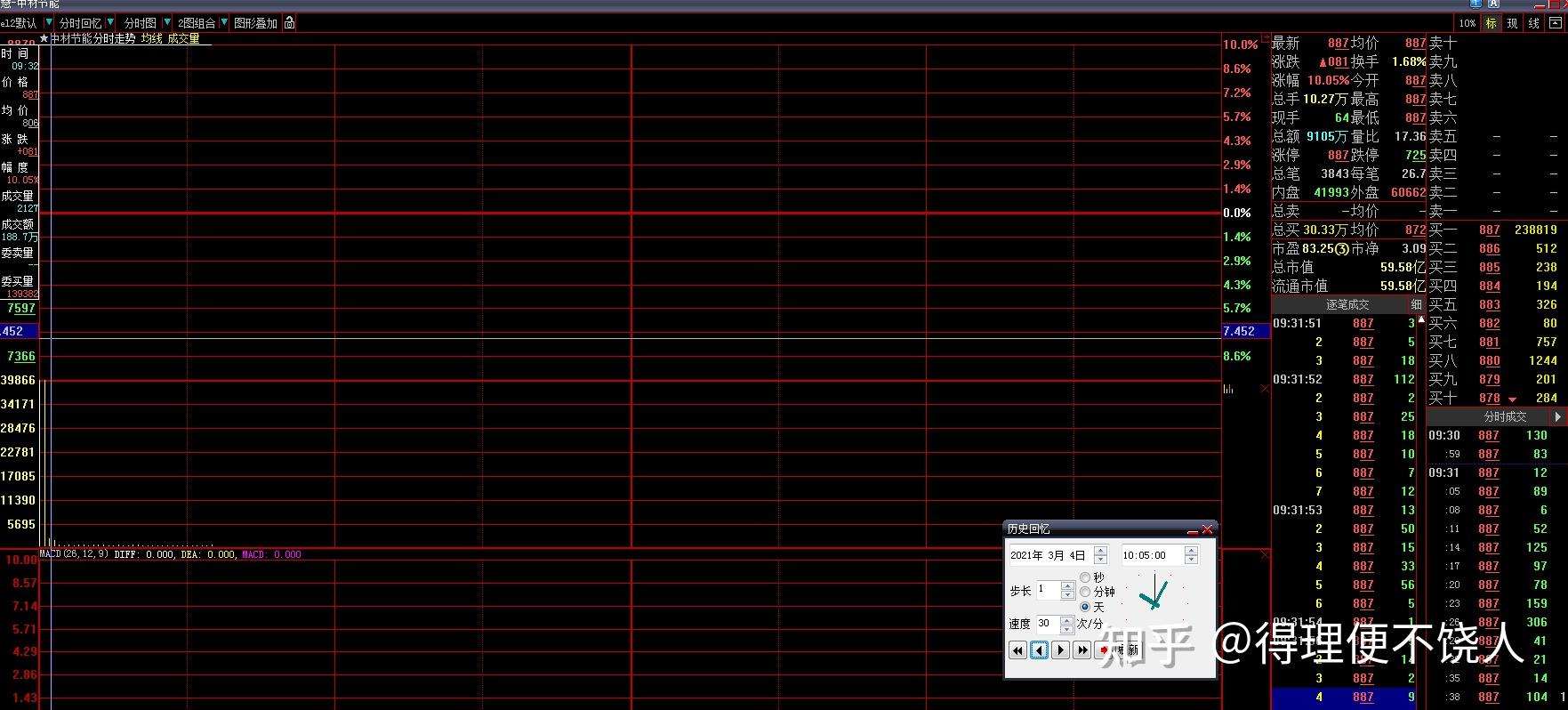Open dropdown arrow next to 默认
This screenshot has width=1568, height=710.
pyautogui.click(x=47, y=22)
